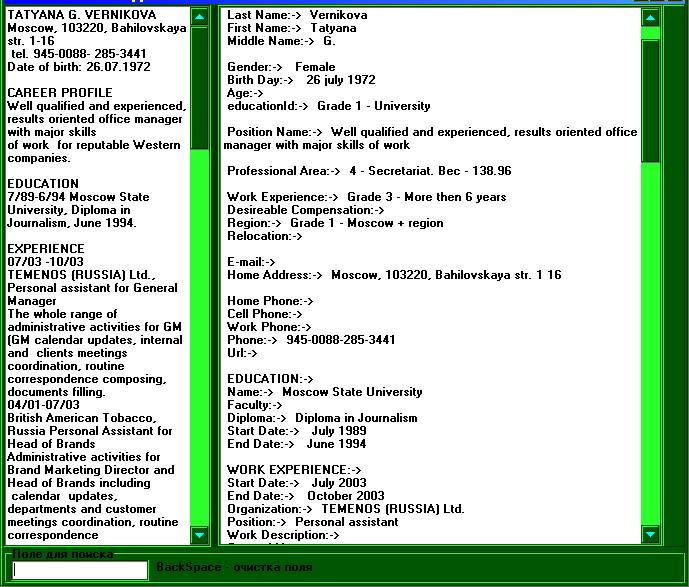The height and width of the screenshot is (587, 689).
Task: Click 'Date of birth: 26.07.1972' line
Action: click(79, 67)
